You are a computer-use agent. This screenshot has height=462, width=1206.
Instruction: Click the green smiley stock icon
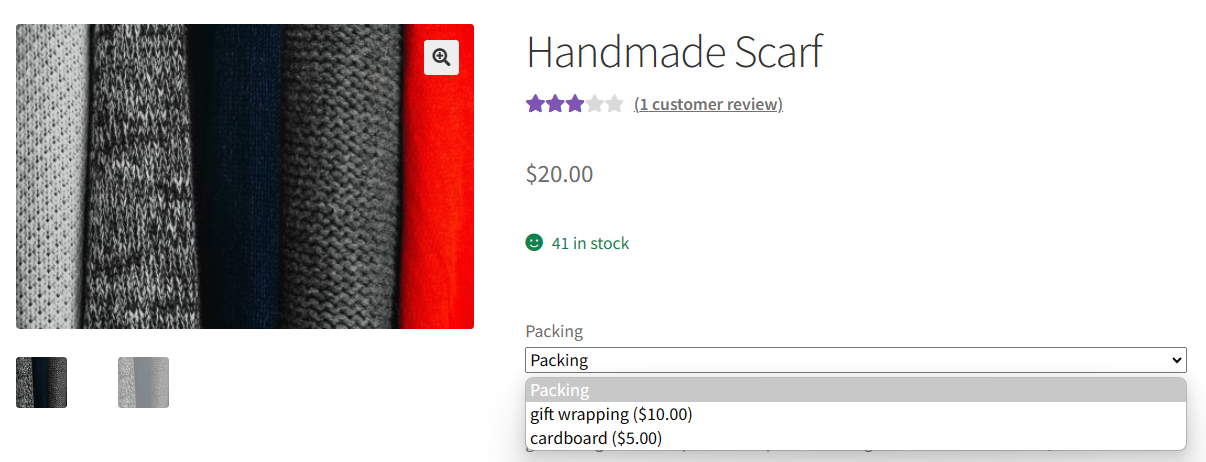pos(534,242)
